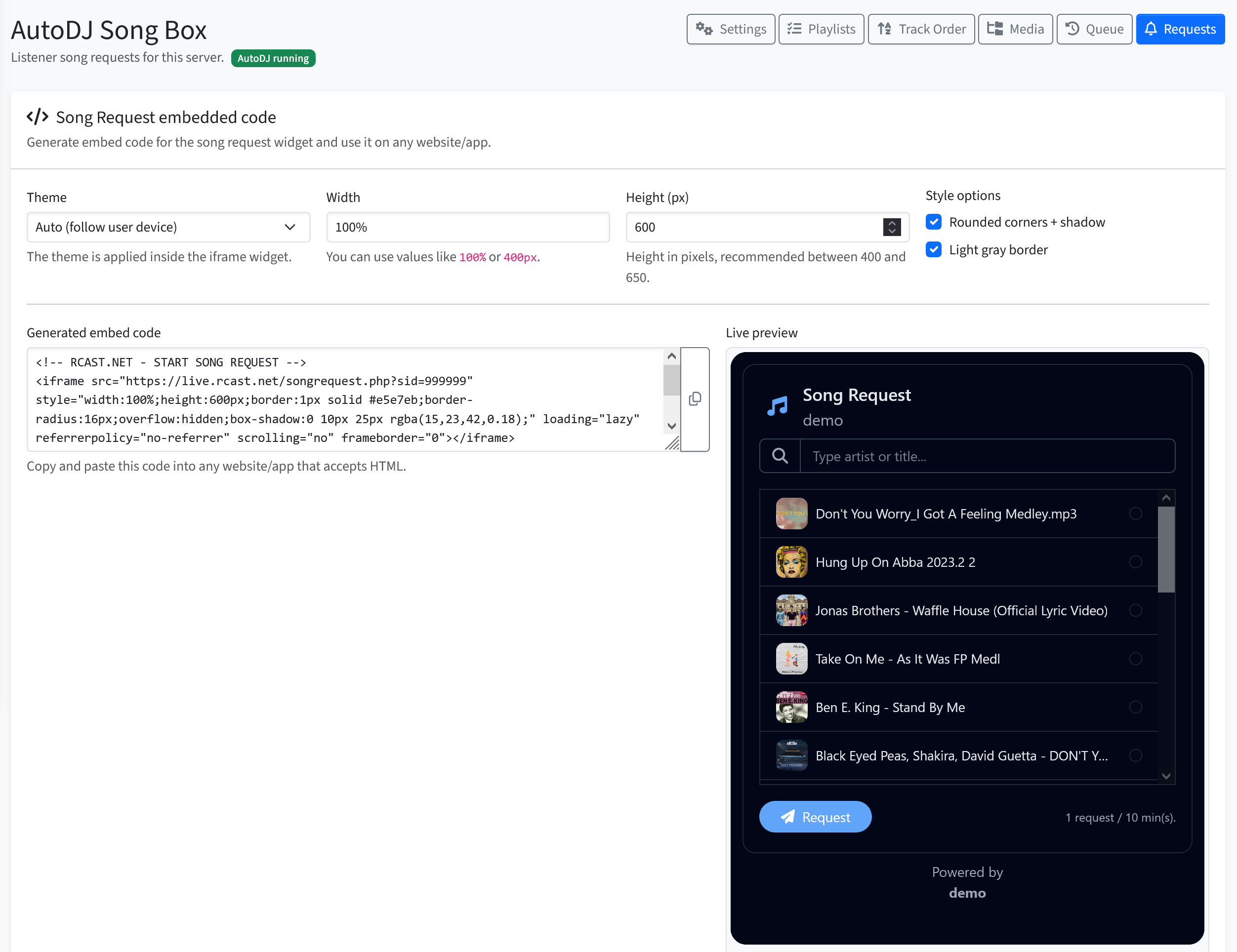The width and height of the screenshot is (1237, 952).
Task: Click the search magnifier in the widget preview
Action: click(780, 456)
